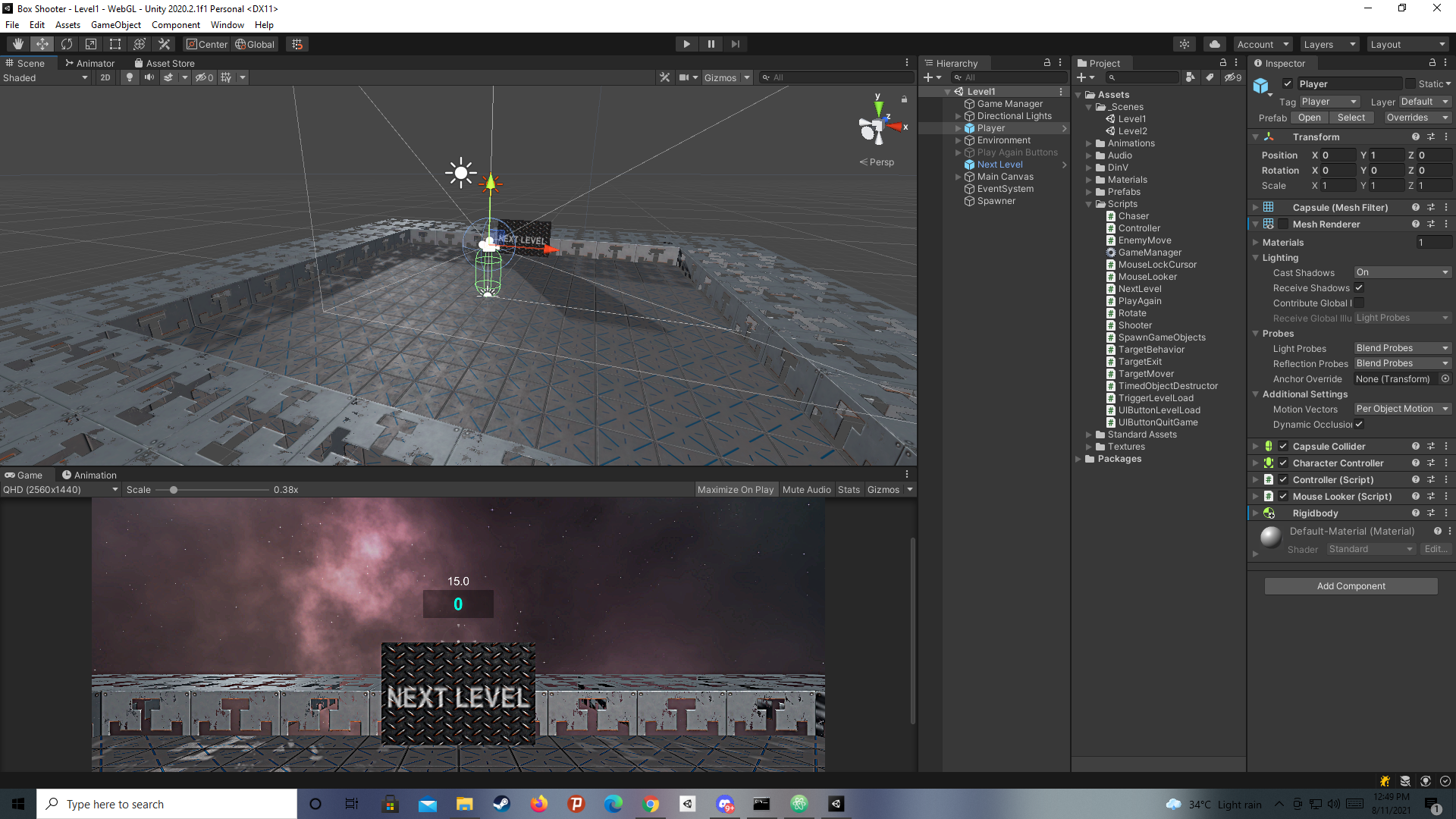
Task: Toggle Mute Audio in Game view
Action: (x=806, y=490)
